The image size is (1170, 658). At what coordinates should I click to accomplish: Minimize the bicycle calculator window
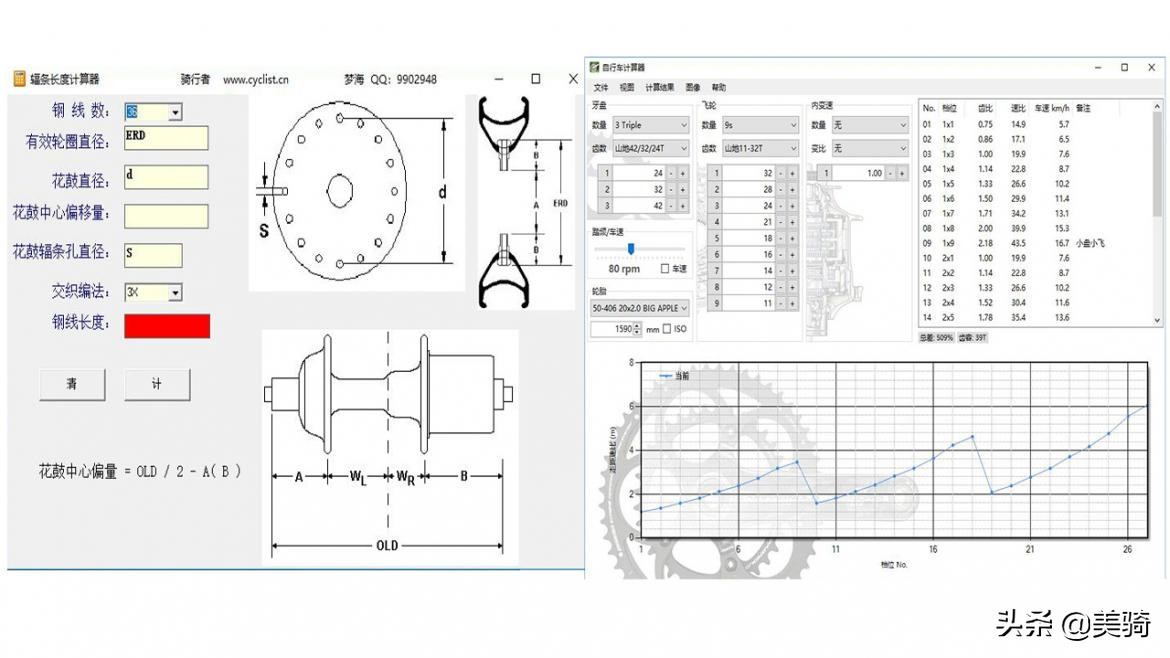[1098, 67]
